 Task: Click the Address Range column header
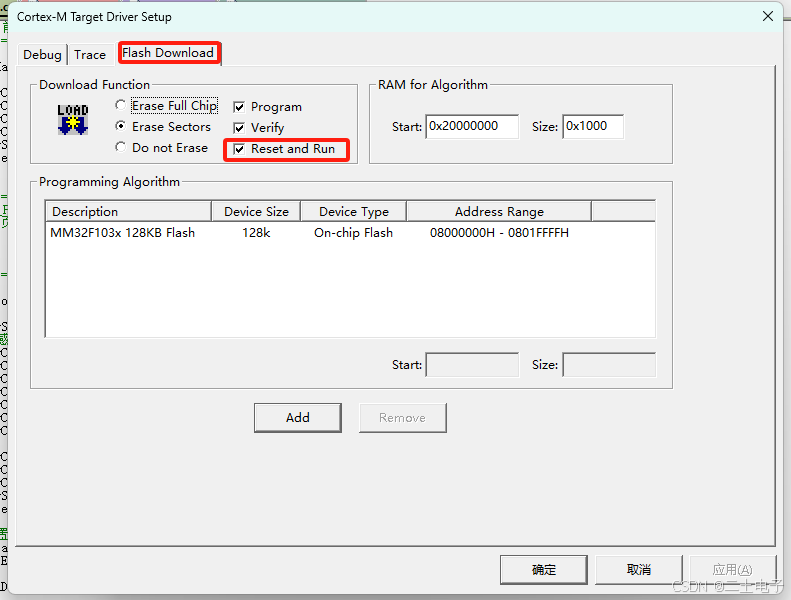(x=499, y=211)
